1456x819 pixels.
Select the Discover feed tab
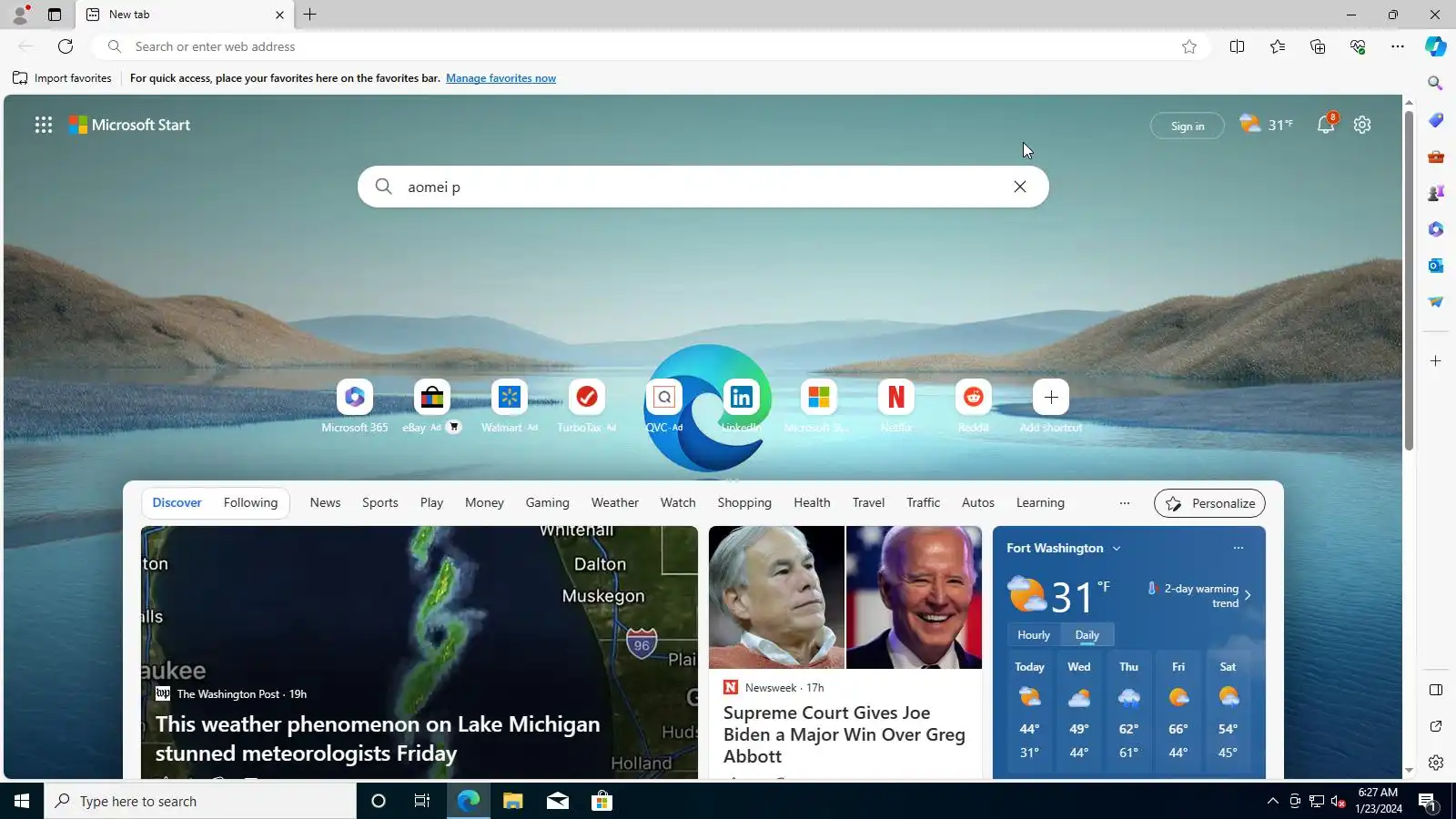(177, 503)
